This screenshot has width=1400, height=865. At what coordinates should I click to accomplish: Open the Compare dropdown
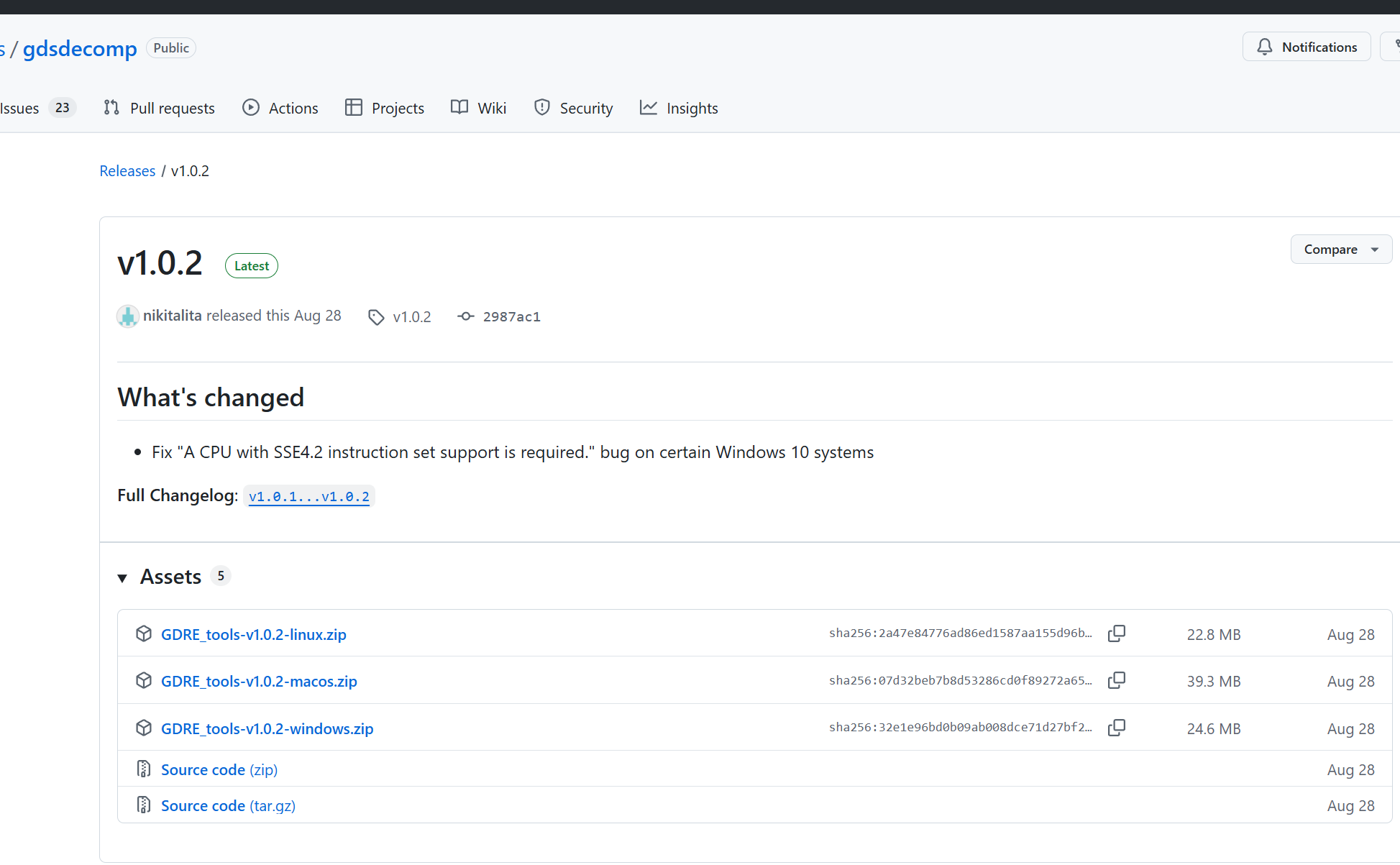[x=1340, y=250]
